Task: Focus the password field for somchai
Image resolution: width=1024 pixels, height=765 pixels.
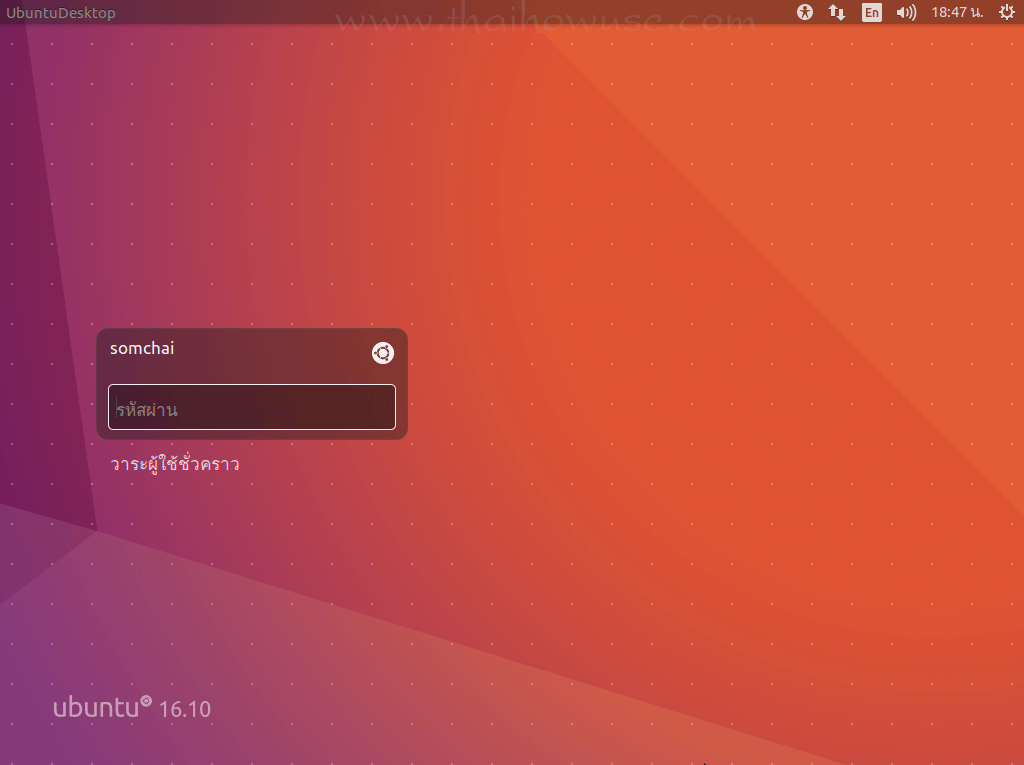Action: 252,407
